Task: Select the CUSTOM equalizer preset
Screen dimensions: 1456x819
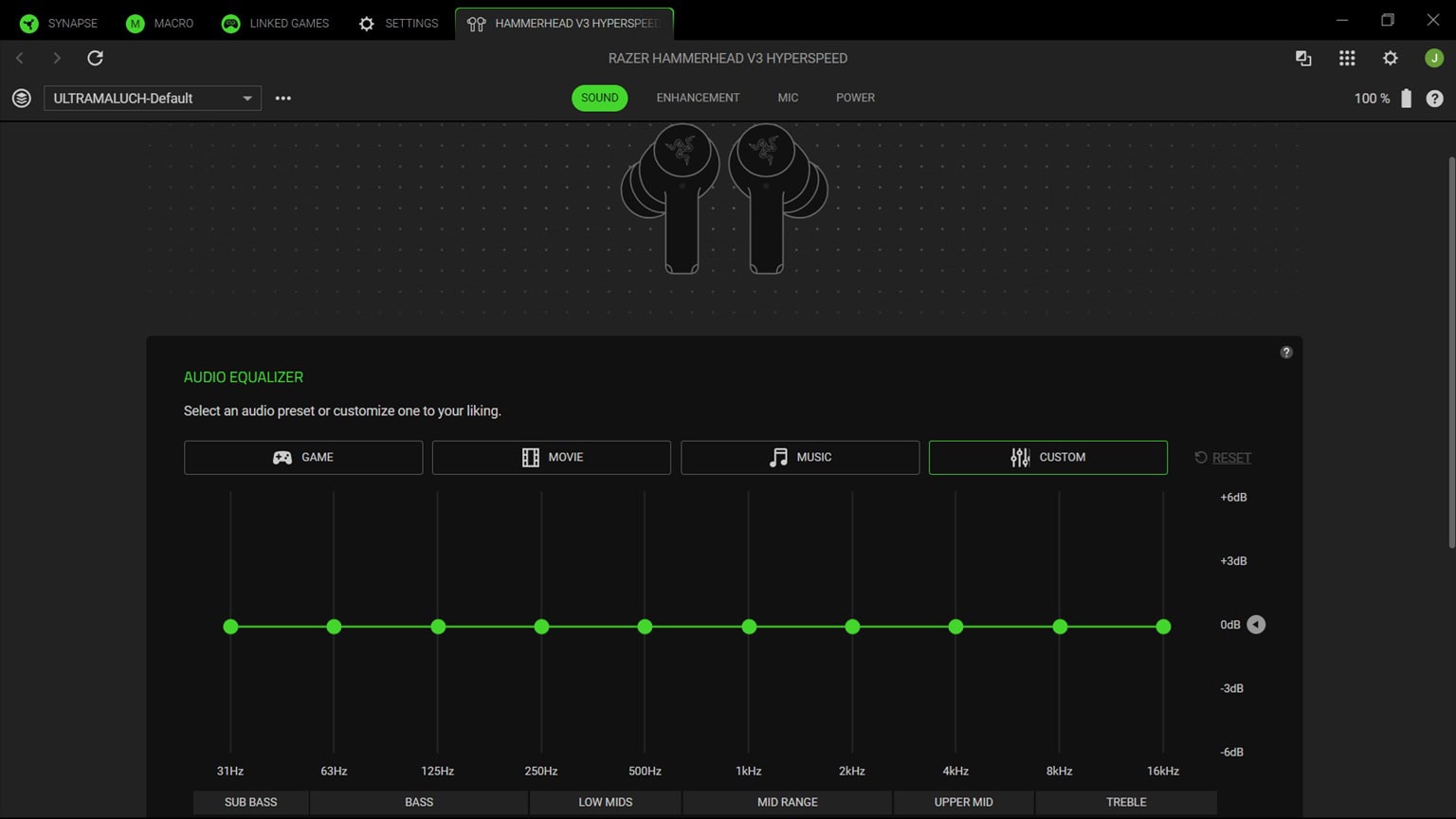Action: click(1048, 457)
